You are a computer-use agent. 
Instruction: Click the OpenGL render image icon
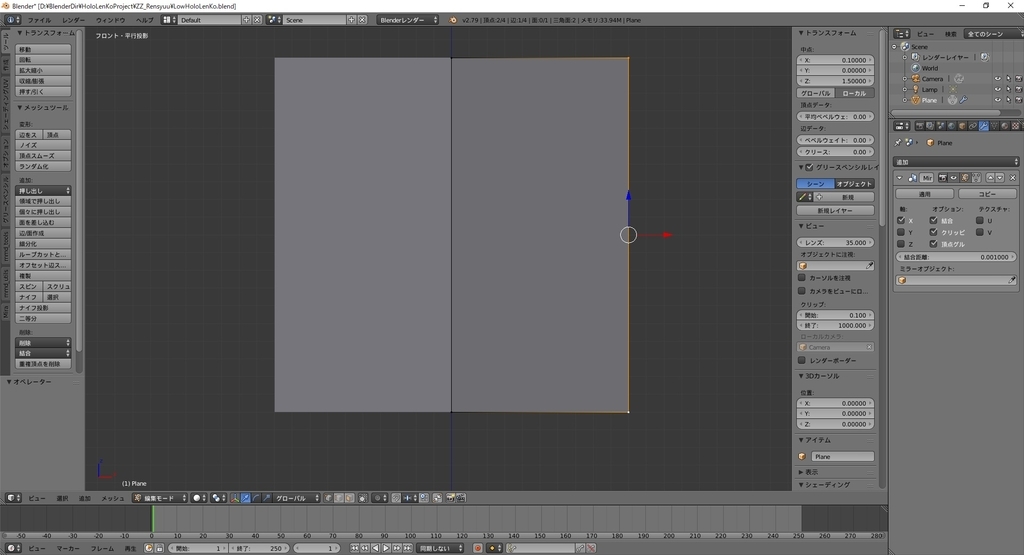450,498
